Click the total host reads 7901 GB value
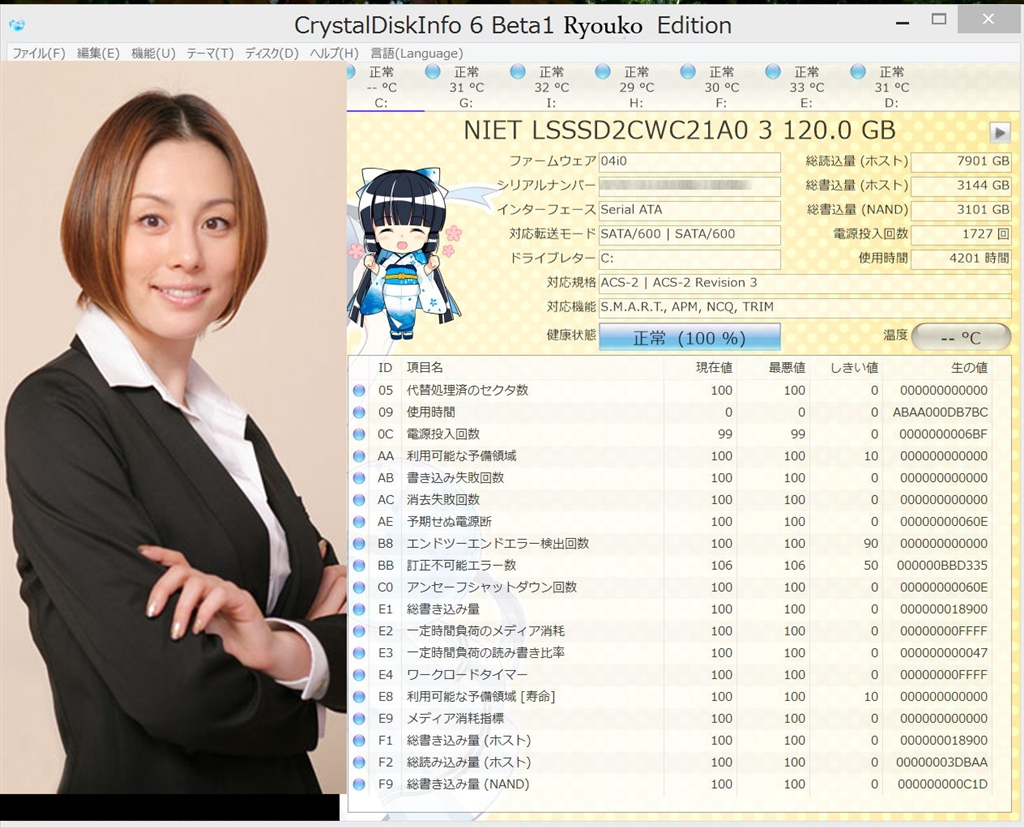 point(961,161)
